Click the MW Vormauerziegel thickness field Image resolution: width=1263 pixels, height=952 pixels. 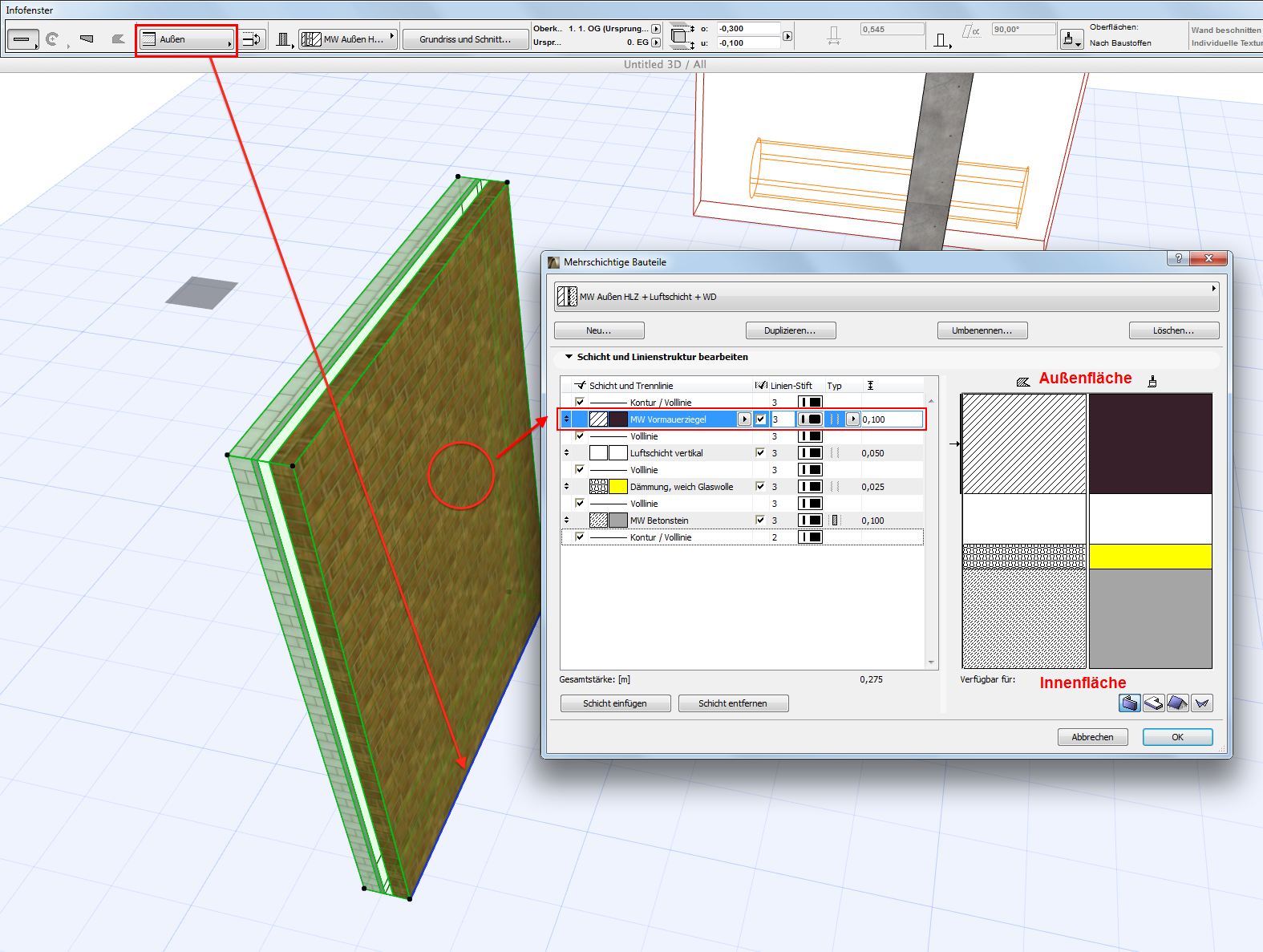pyautogui.click(x=891, y=419)
